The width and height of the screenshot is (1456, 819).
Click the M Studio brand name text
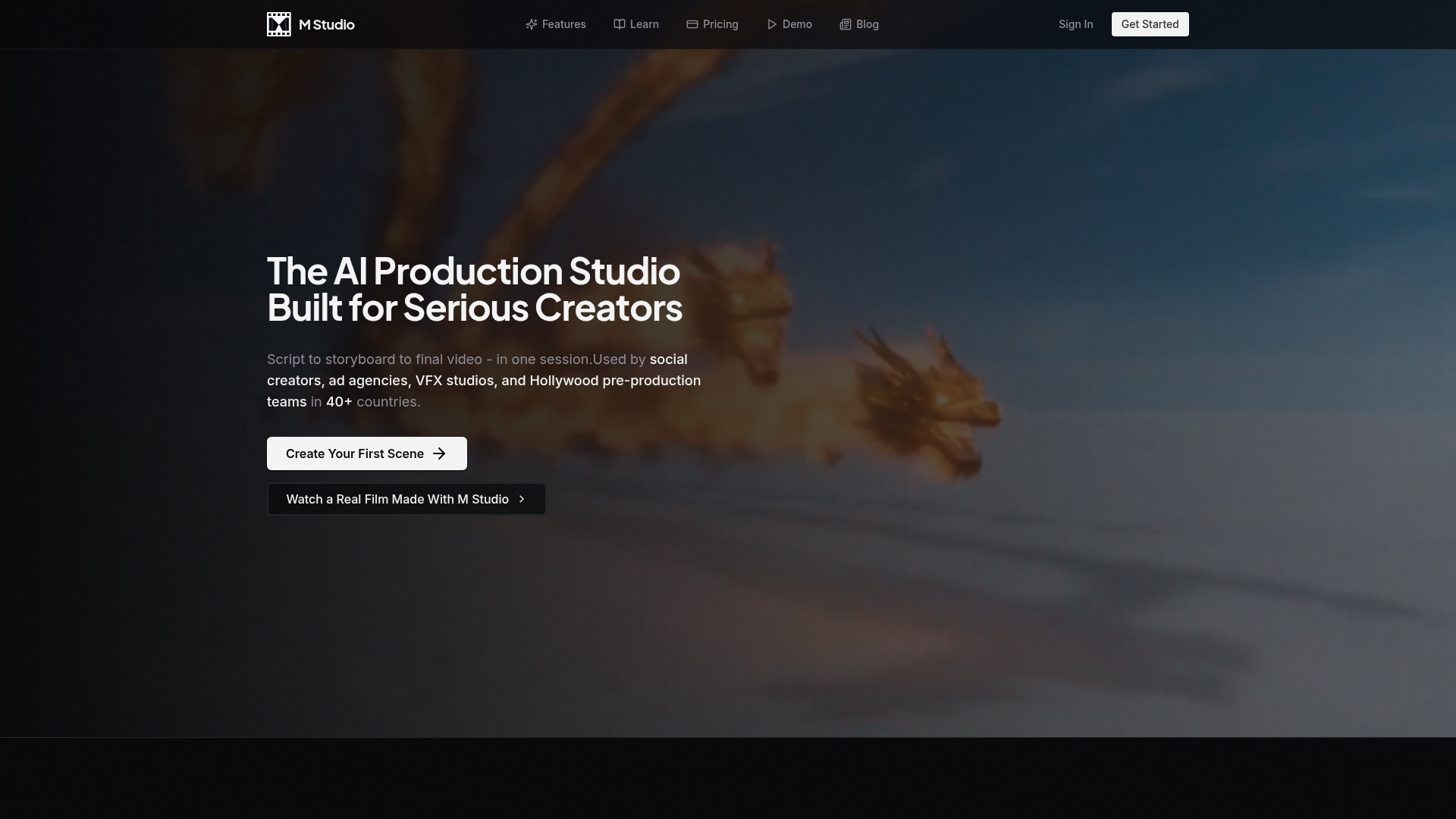tap(327, 24)
